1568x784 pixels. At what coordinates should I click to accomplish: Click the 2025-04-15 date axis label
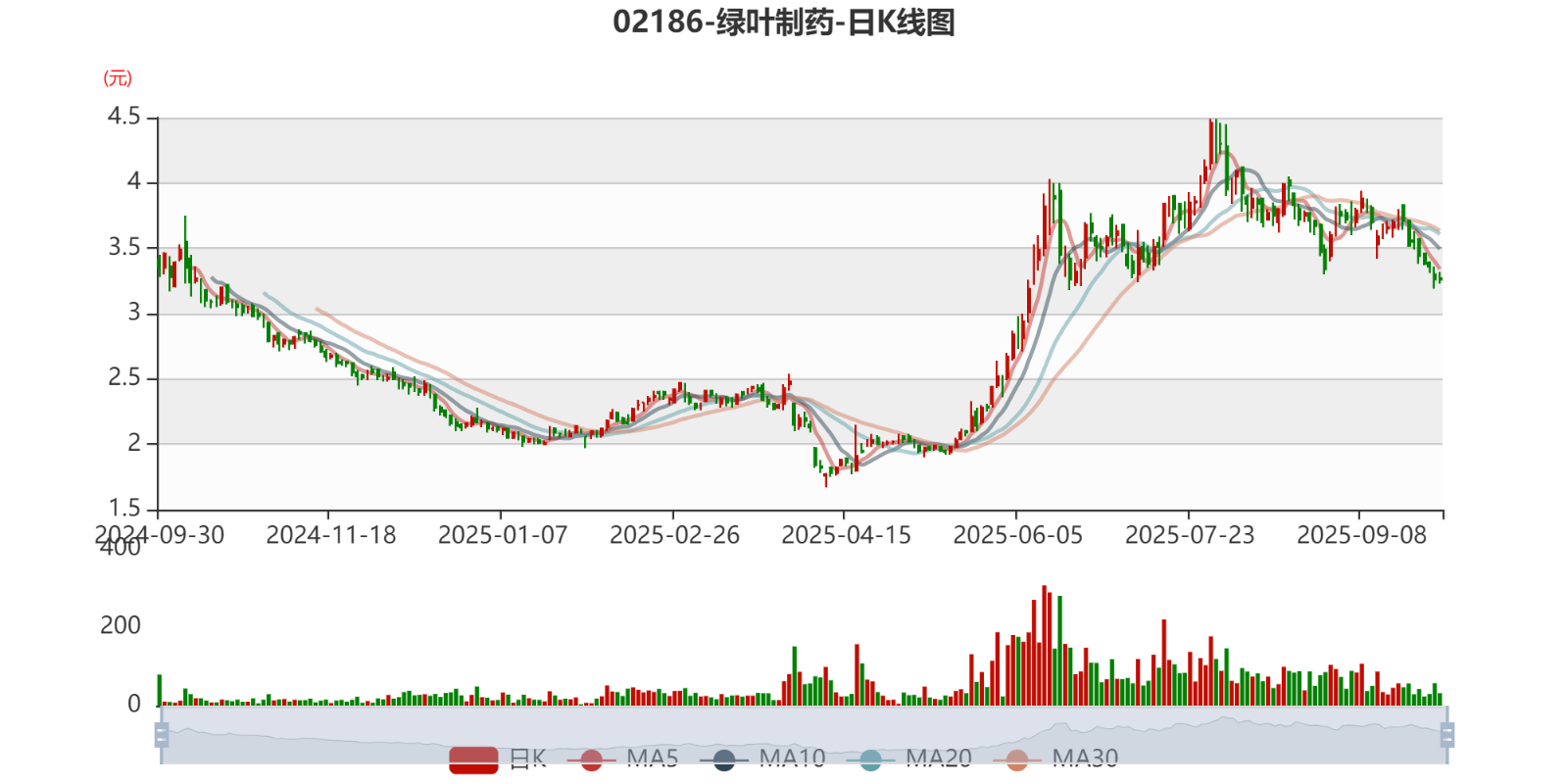coord(846,535)
